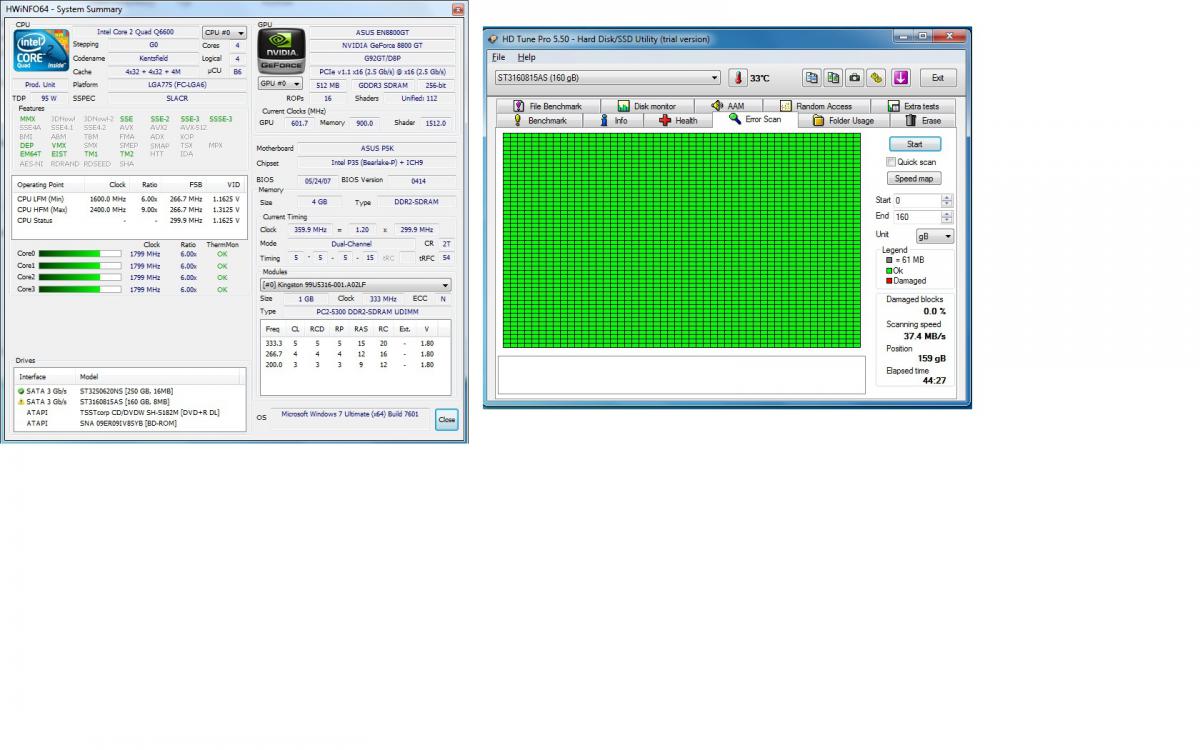Viewport: 1200px width, 750px height.
Task: Open the File menu in HD Tune
Action: tap(498, 58)
